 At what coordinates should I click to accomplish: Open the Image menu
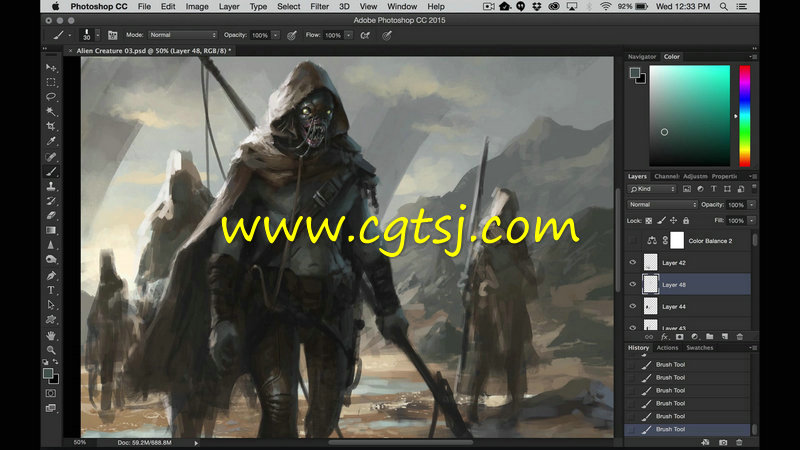point(197,7)
